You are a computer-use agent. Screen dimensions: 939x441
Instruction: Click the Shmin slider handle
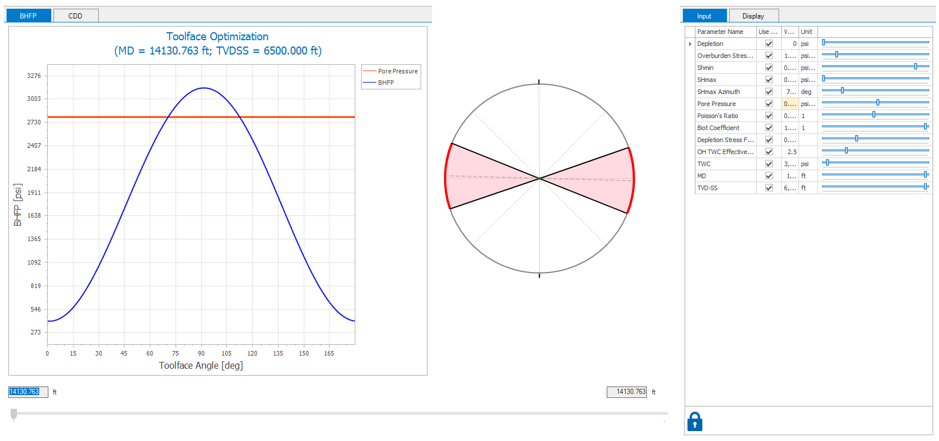(x=915, y=67)
